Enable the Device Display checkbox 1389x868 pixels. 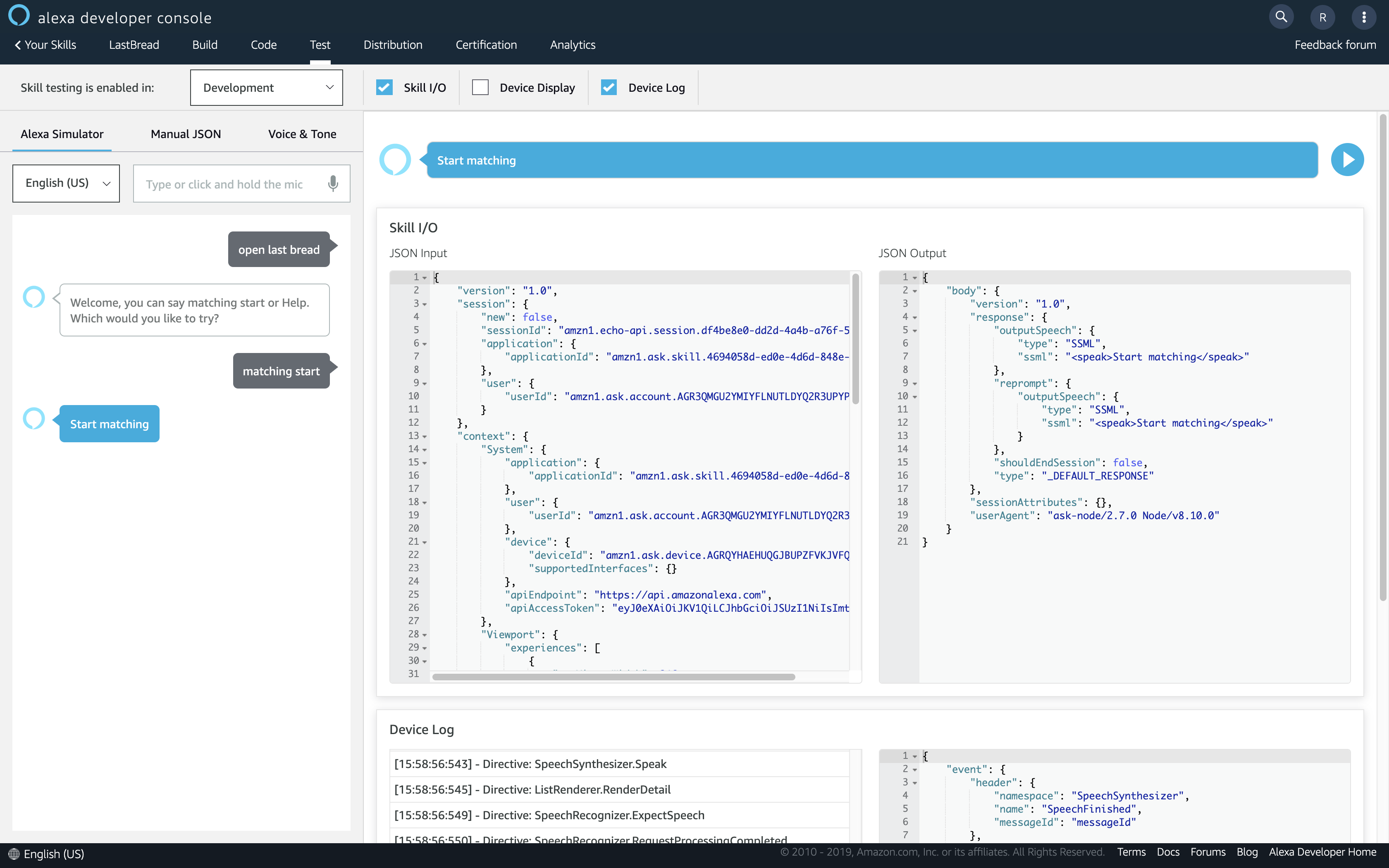click(x=480, y=87)
